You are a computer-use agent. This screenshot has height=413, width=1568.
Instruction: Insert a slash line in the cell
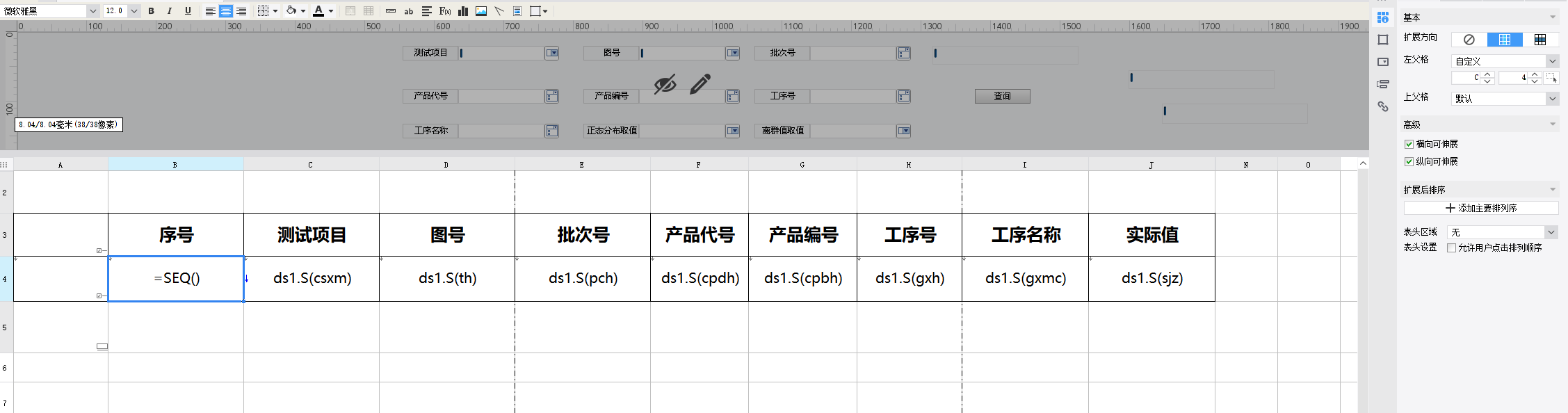[x=499, y=11]
